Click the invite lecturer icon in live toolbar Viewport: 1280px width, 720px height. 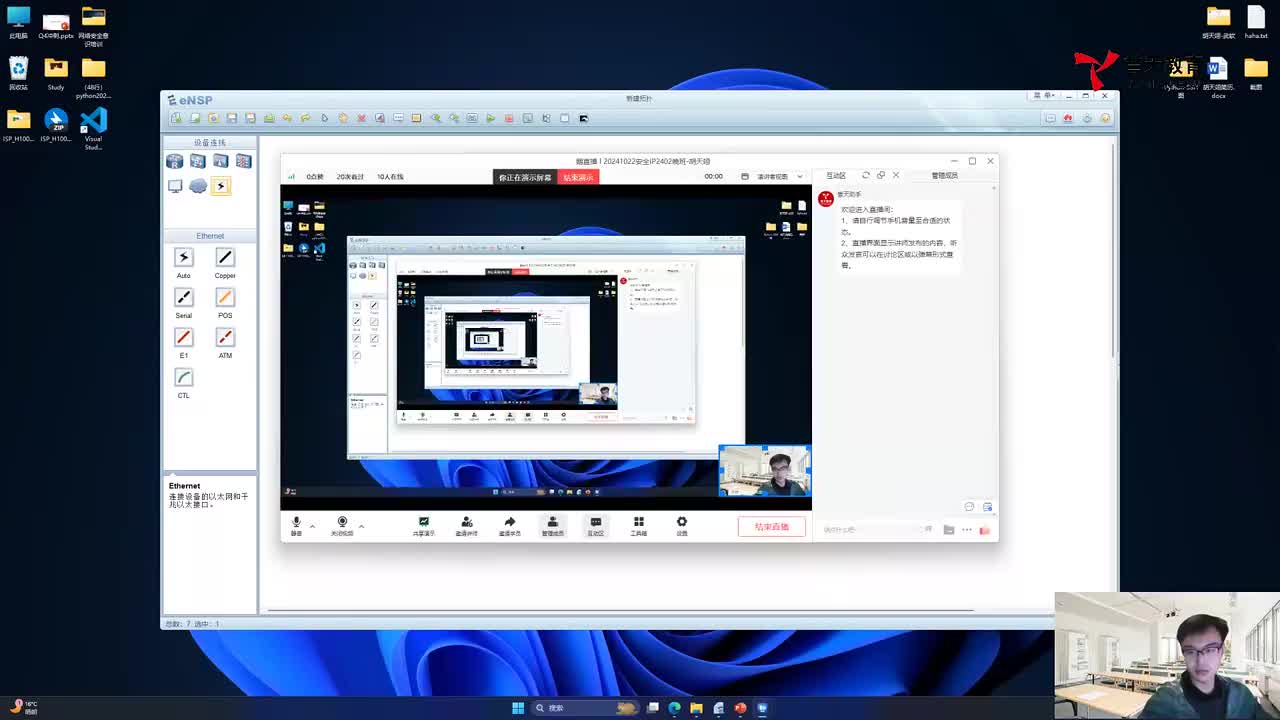coord(466,526)
